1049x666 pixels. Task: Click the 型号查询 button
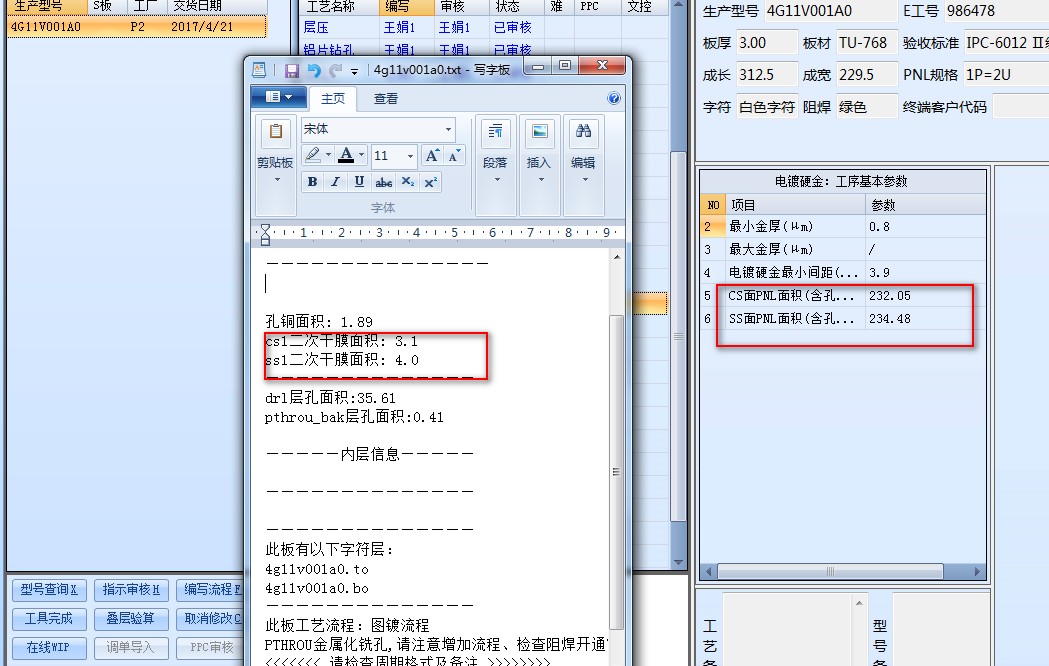(49, 590)
